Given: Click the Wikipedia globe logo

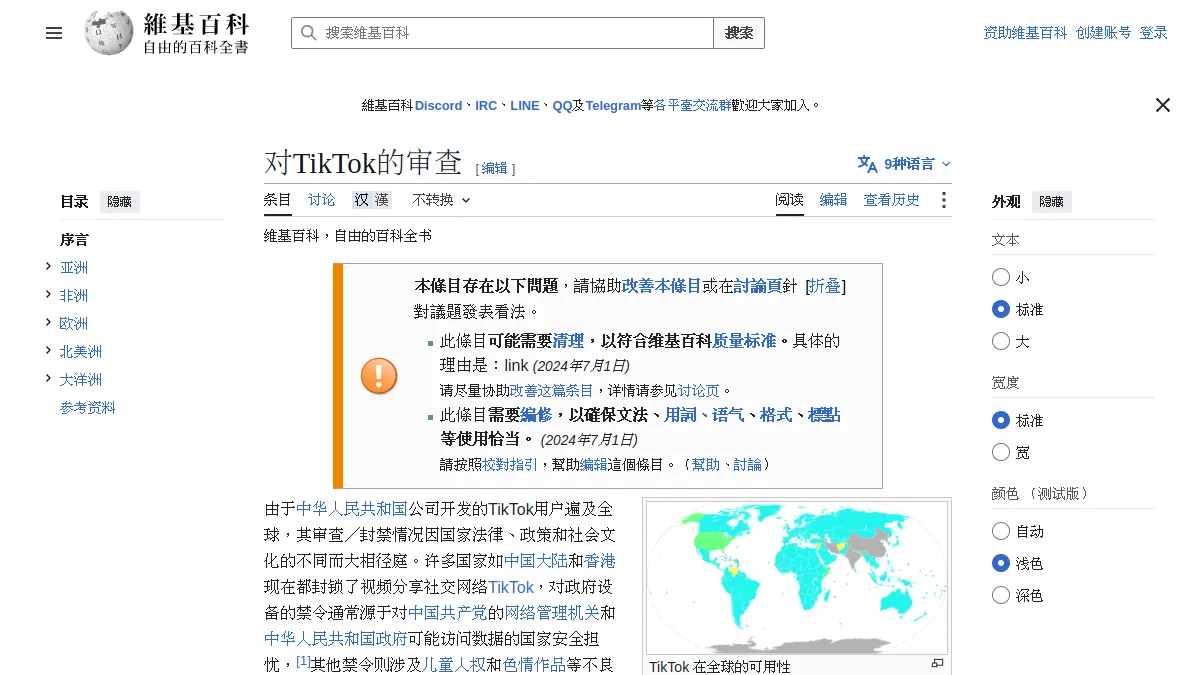Looking at the screenshot, I should point(108,33).
